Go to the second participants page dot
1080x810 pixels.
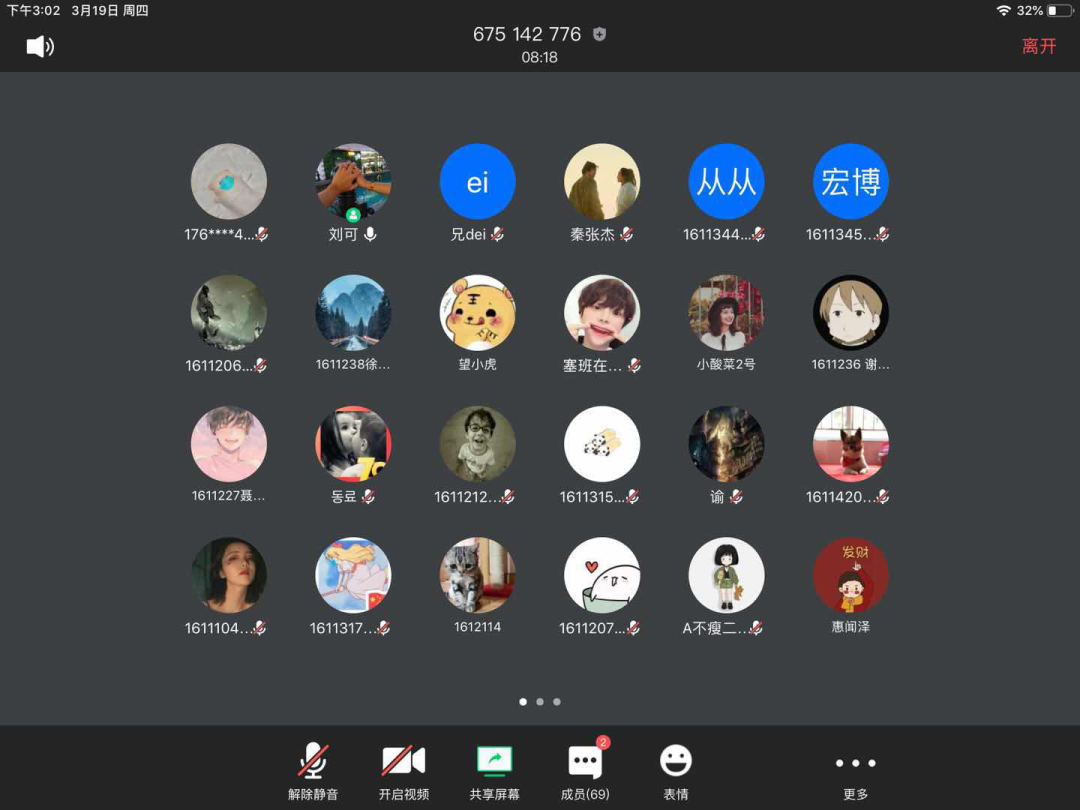click(x=540, y=702)
